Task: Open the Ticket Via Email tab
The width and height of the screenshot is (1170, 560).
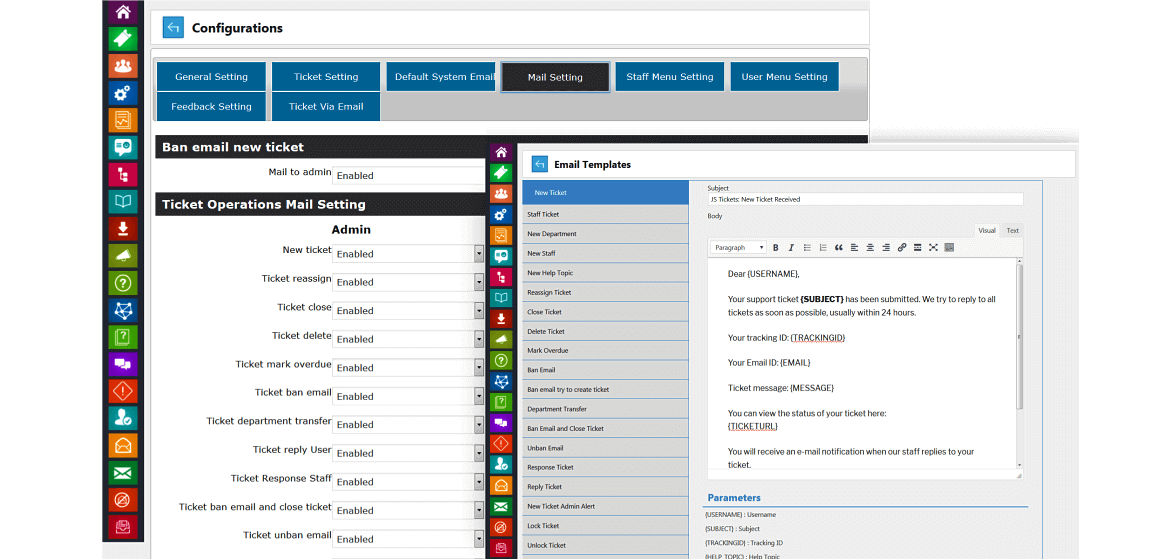Action: point(326,107)
